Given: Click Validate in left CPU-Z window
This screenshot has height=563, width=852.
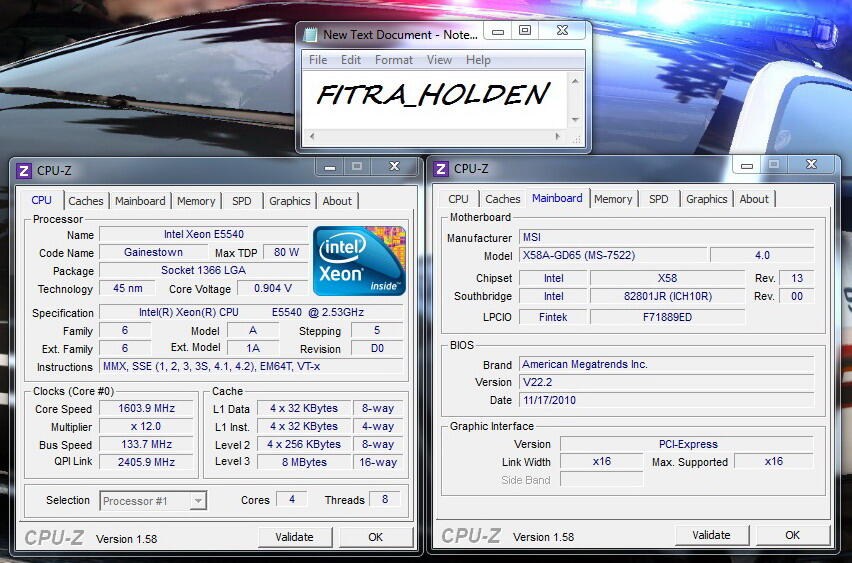Looking at the screenshot, I should click(295, 537).
